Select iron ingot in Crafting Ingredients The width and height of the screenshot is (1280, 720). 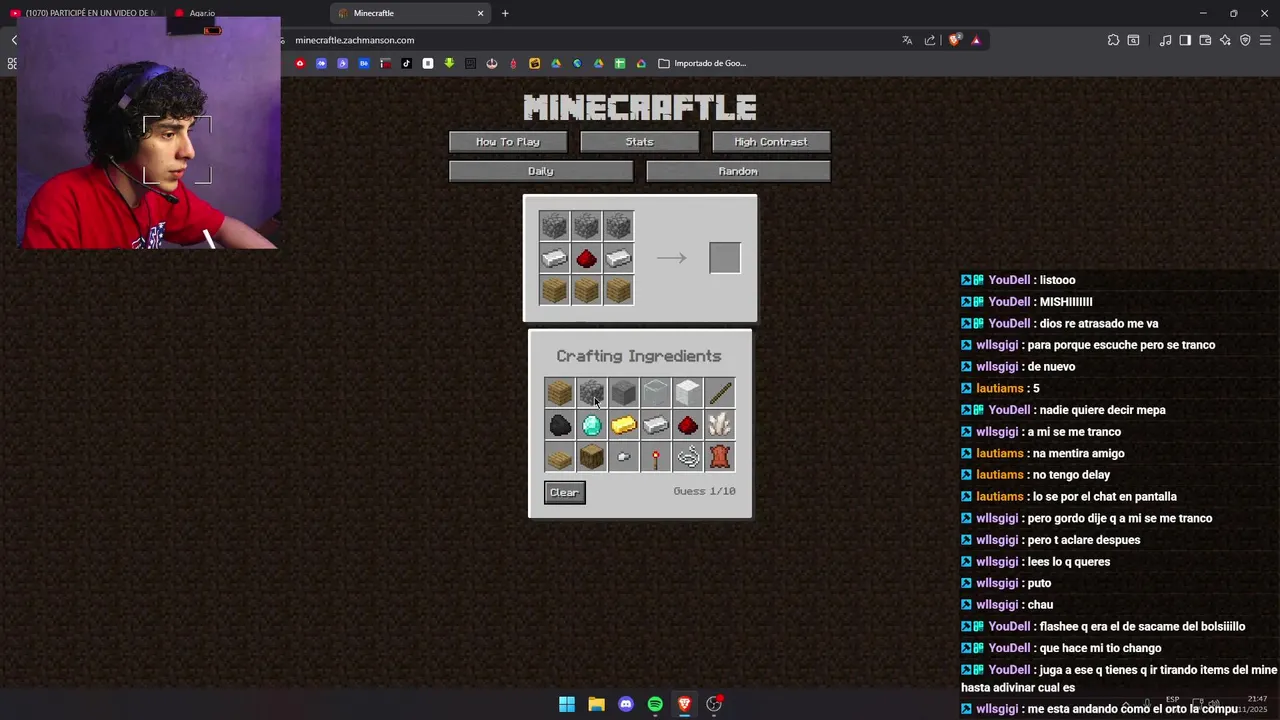coord(655,425)
